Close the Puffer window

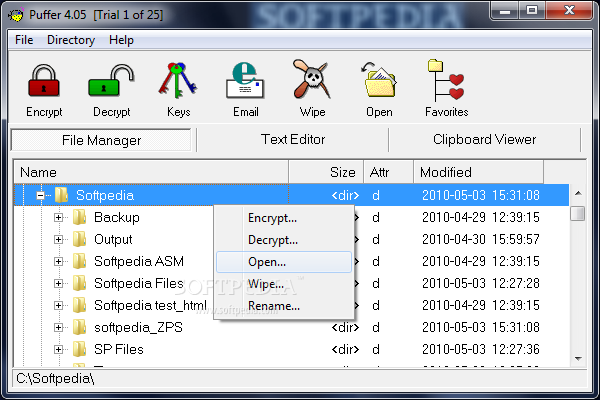(x=569, y=10)
